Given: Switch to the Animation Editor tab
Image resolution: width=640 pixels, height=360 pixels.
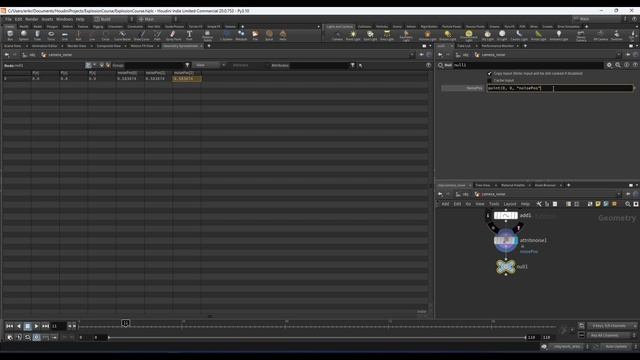Looking at the screenshot, I should click(x=44, y=46).
